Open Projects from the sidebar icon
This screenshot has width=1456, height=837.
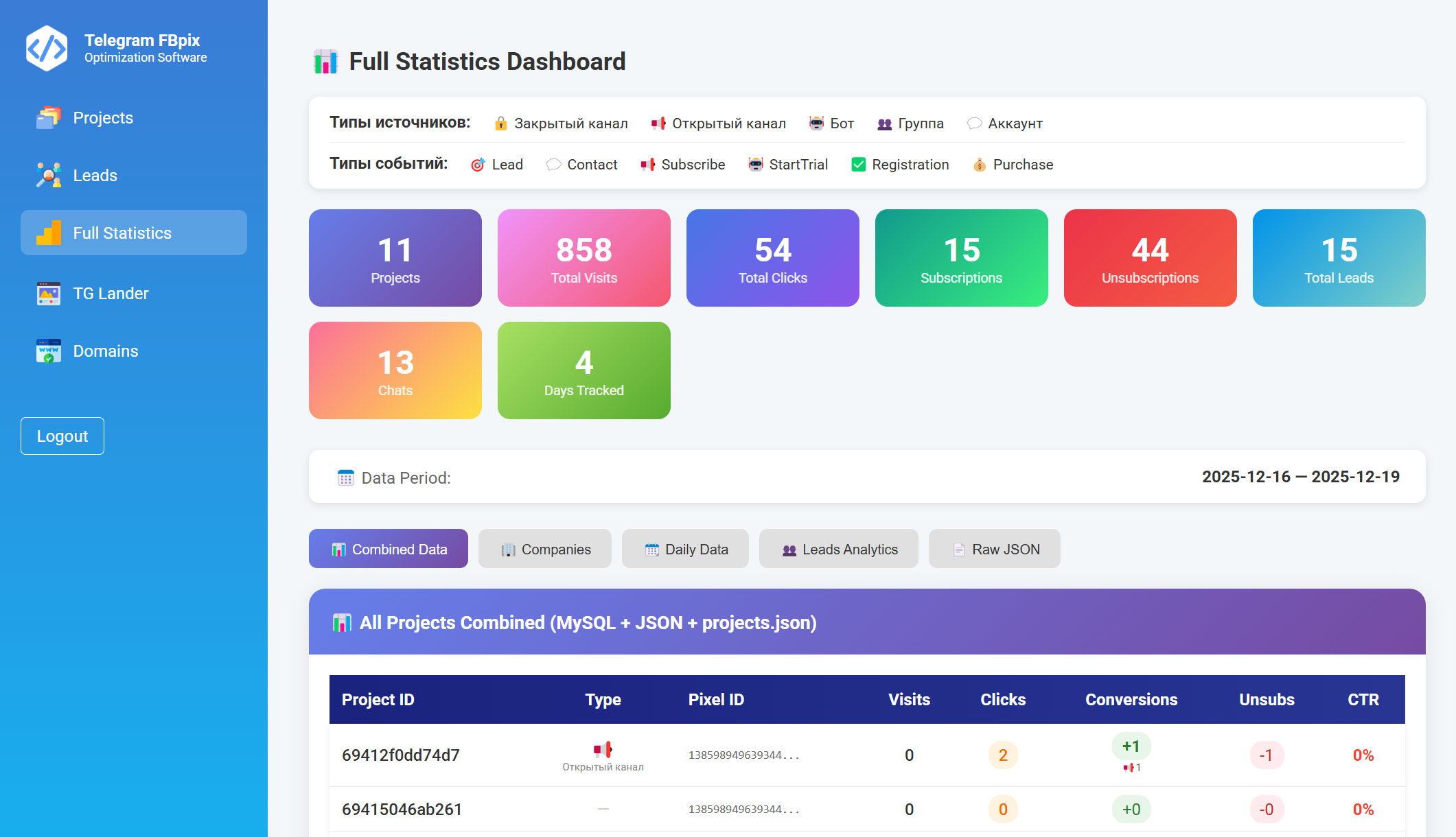(49, 118)
